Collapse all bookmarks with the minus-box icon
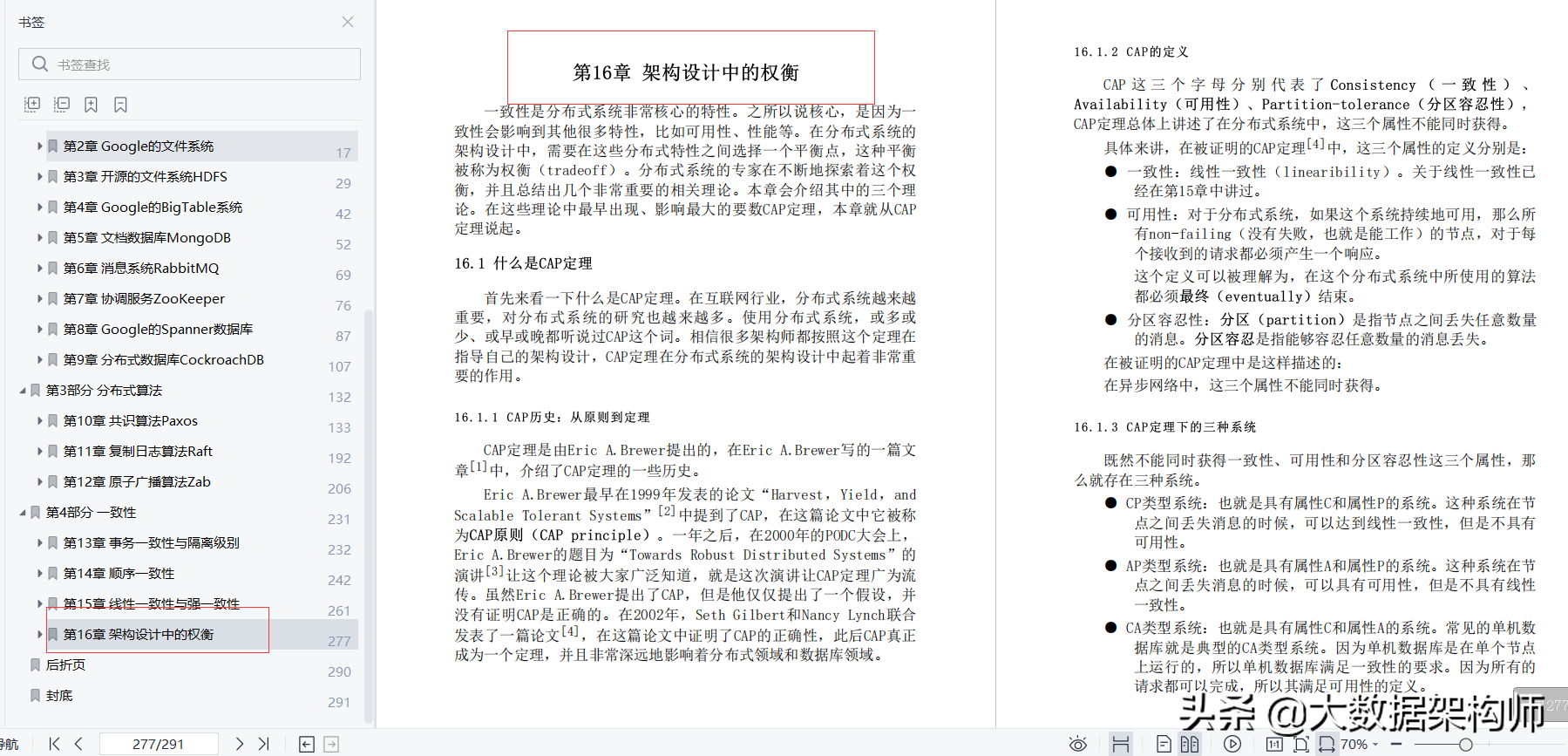 pos(62,105)
